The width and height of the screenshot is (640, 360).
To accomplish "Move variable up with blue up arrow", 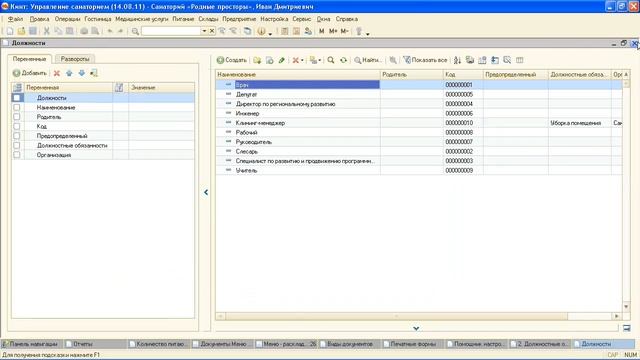I will pyautogui.click(x=69, y=73).
